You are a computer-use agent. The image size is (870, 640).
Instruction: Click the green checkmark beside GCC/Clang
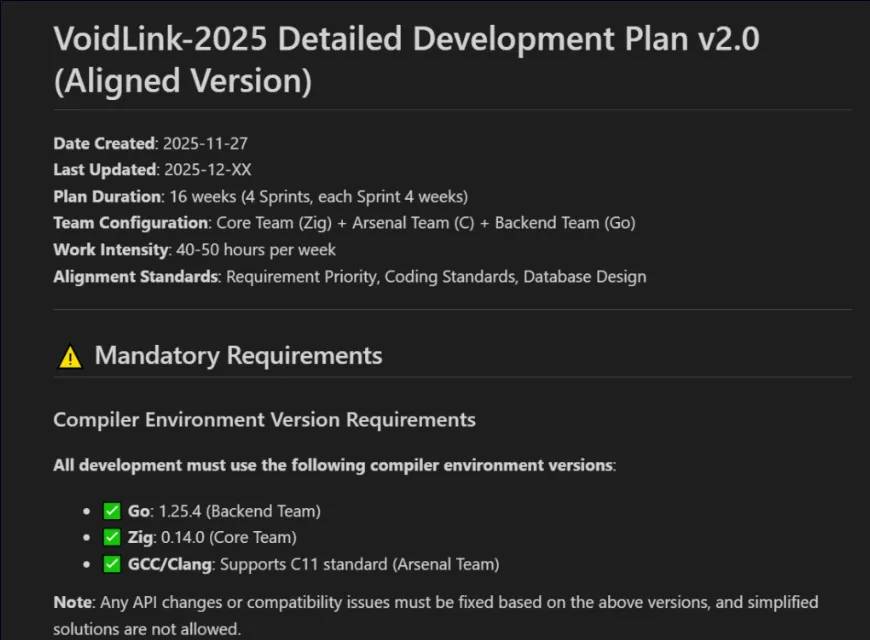(112, 564)
